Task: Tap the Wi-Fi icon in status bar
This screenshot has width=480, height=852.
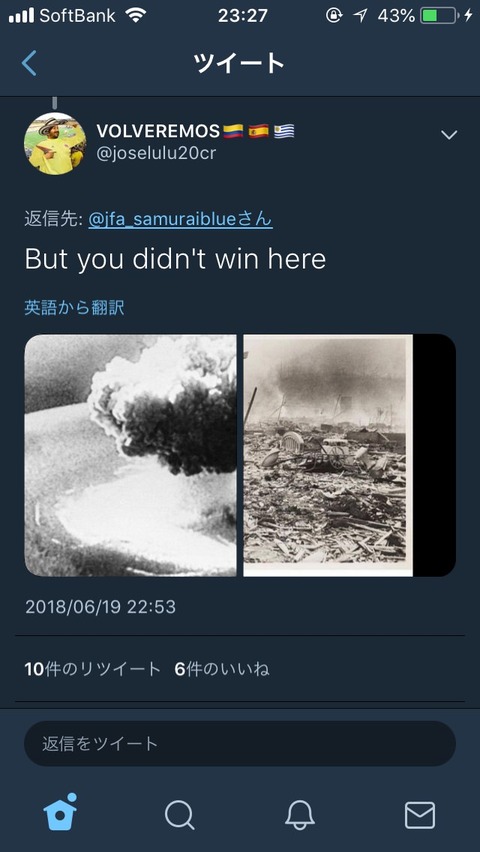Action: coord(135,15)
